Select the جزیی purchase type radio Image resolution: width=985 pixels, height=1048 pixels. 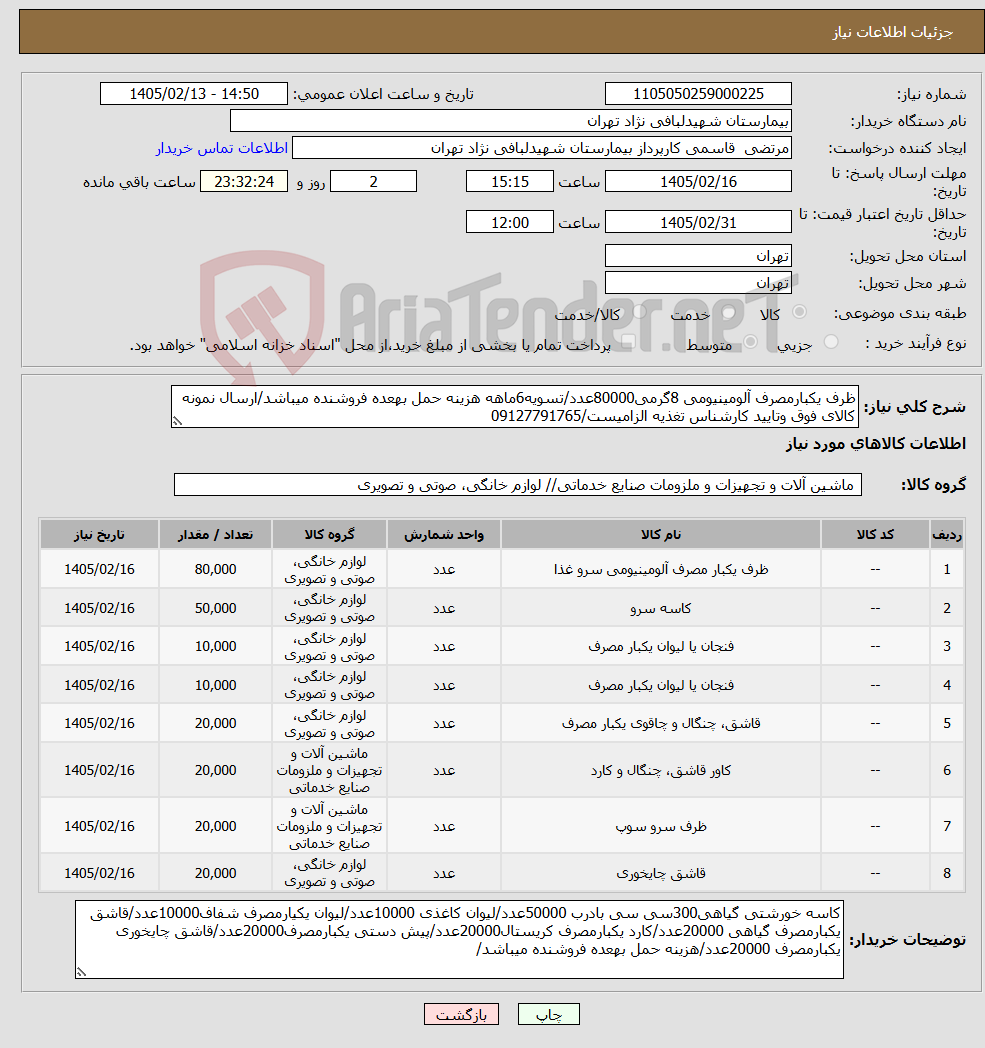coord(831,342)
